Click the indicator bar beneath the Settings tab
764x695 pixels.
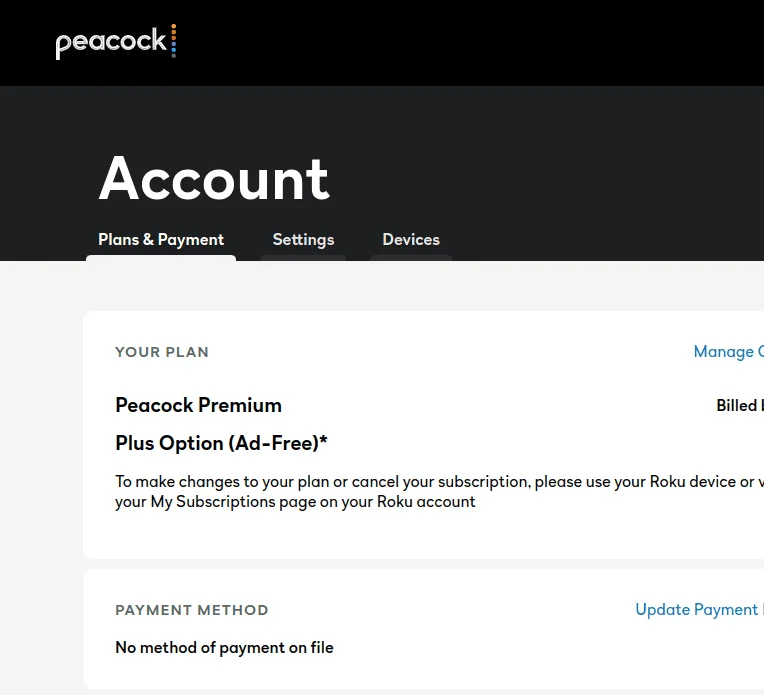coord(303,258)
